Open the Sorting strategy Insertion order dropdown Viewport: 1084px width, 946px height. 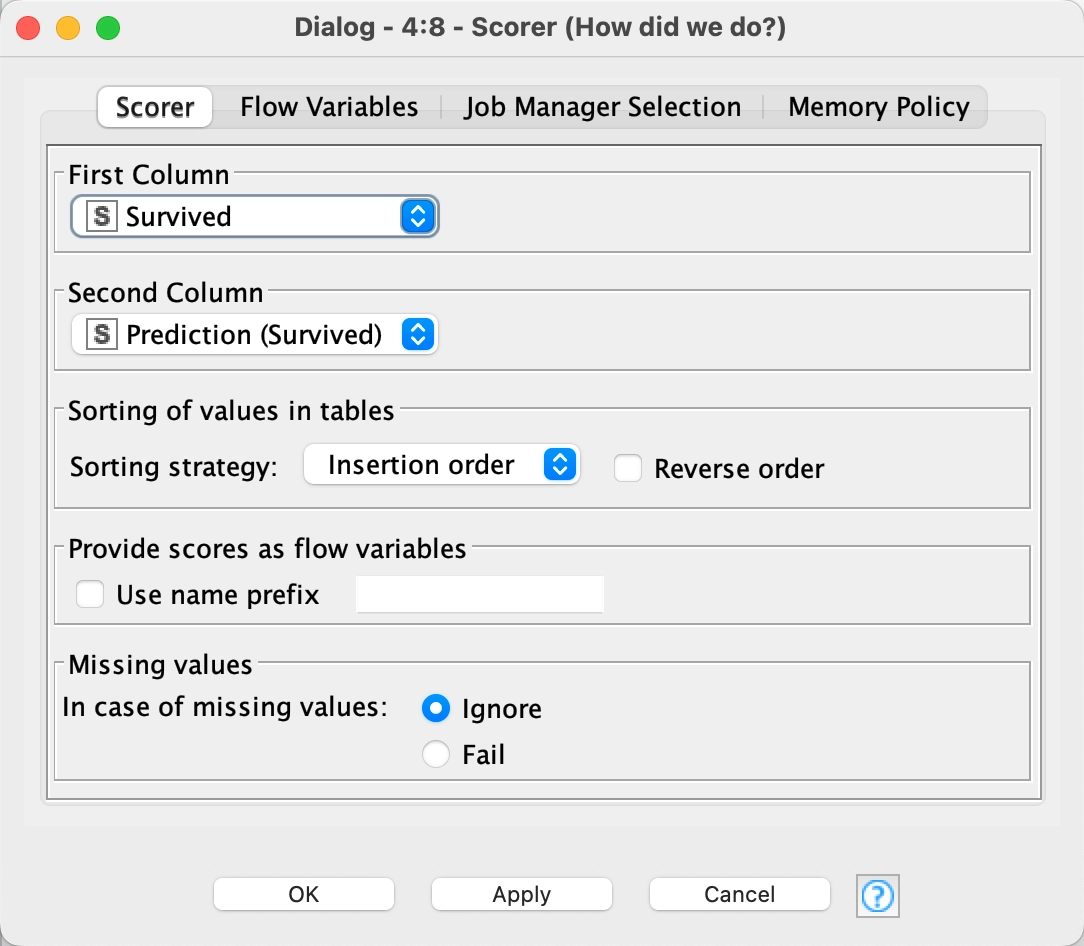coord(441,466)
